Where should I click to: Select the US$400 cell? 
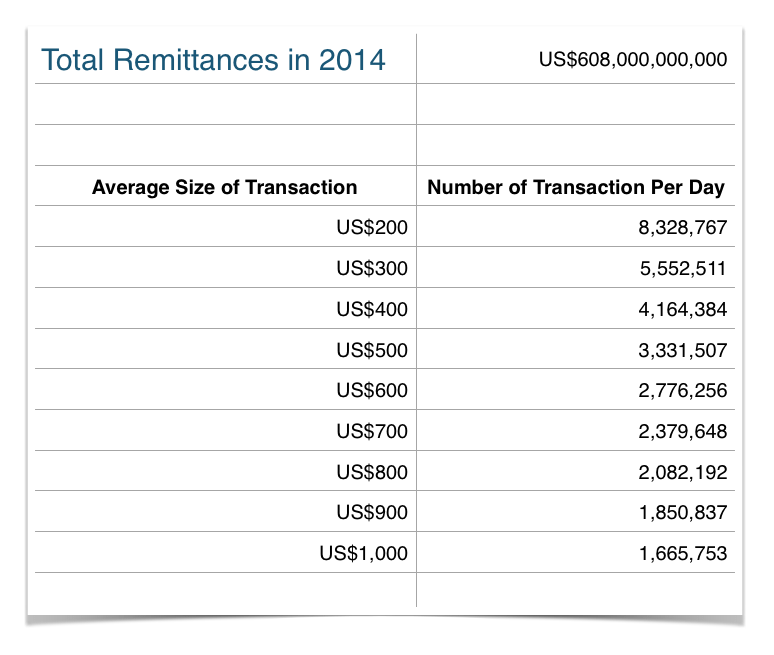[372, 310]
